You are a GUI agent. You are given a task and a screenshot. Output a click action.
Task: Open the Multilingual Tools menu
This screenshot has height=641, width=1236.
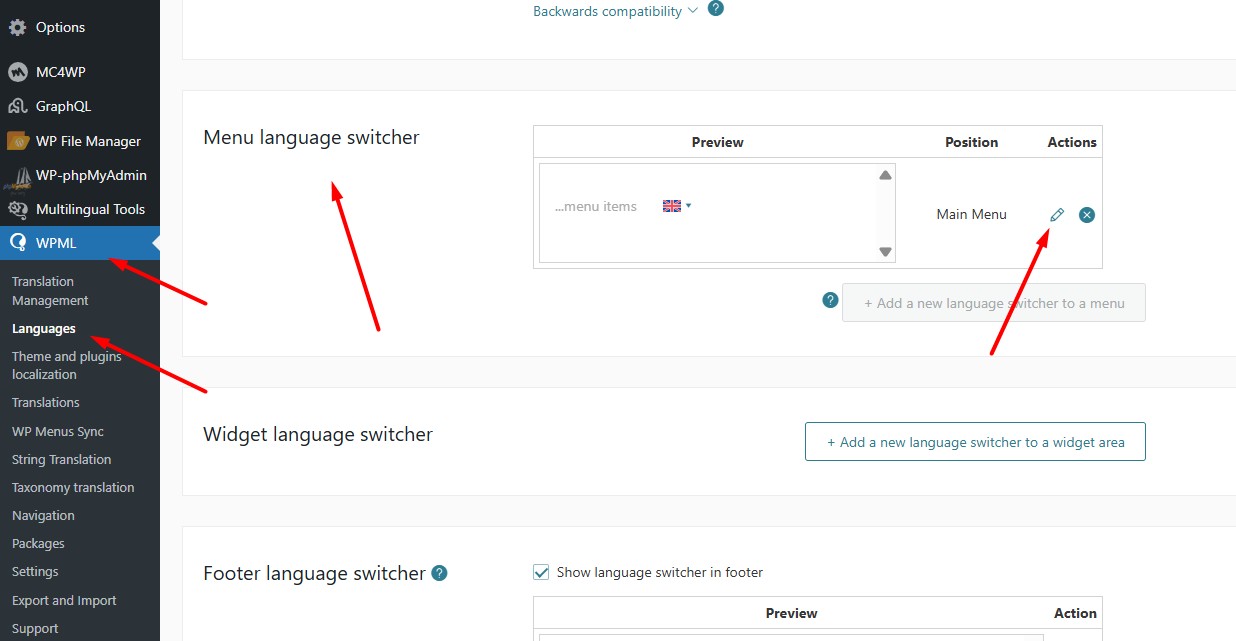(90, 209)
